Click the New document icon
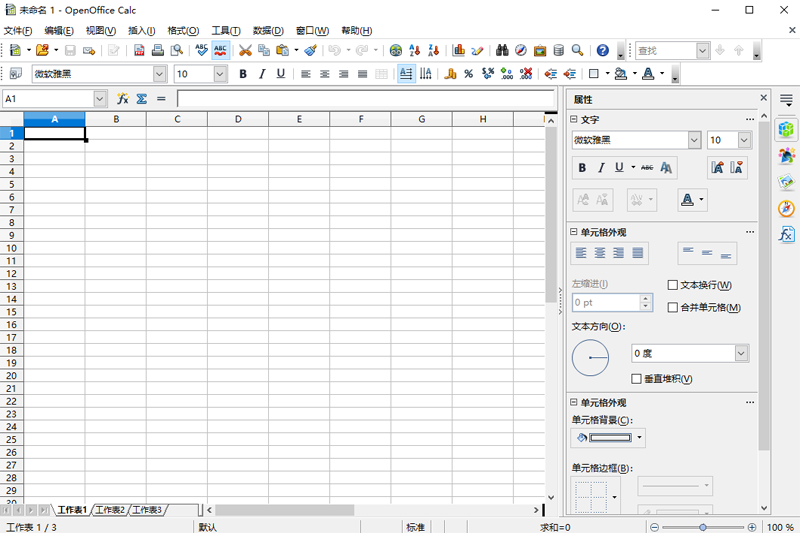Viewport: 800px width, 533px height. [x=15, y=50]
